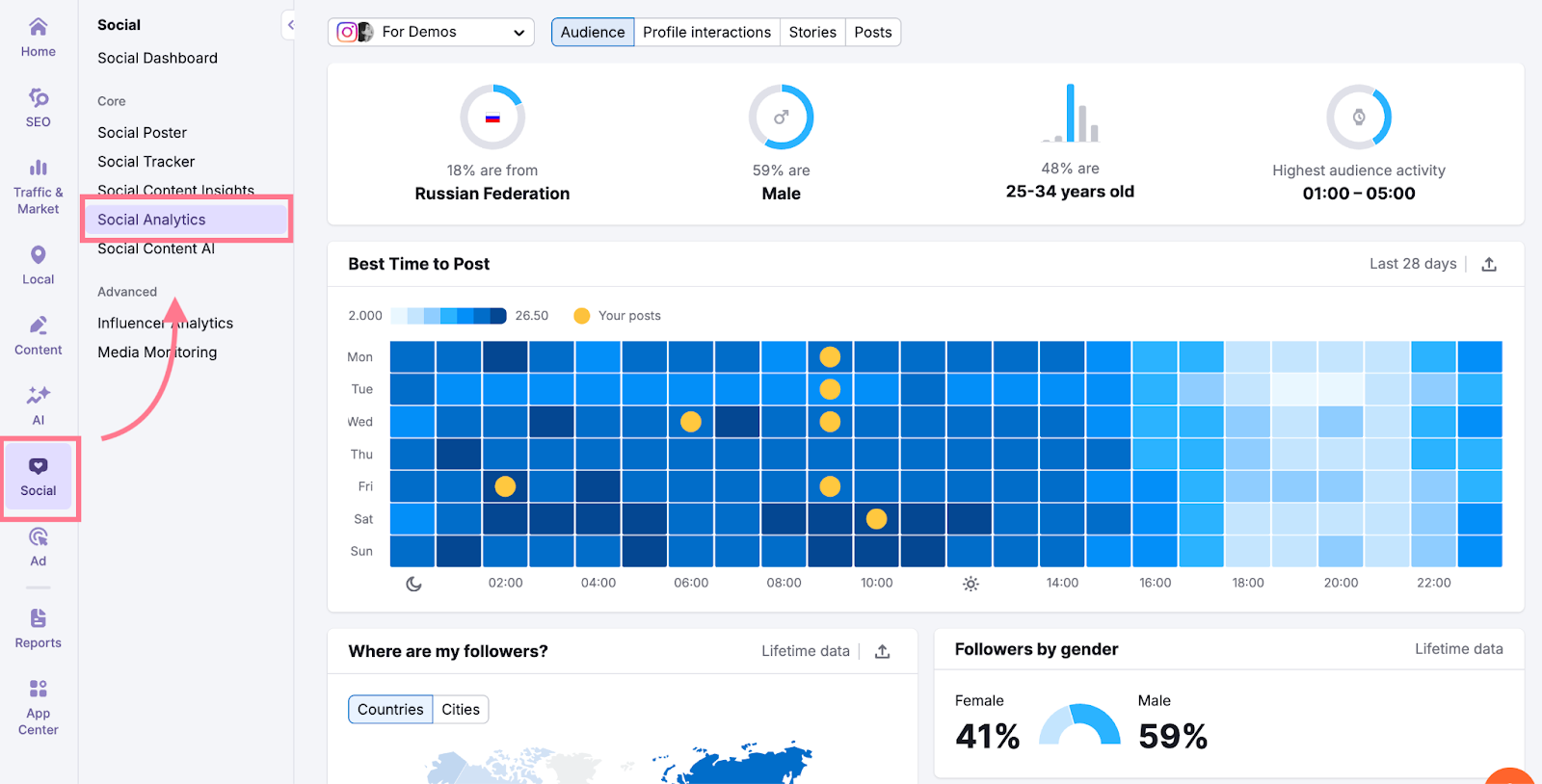Open Social Poster from the menu
The image size is (1542, 784).
(x=143, y=133)
